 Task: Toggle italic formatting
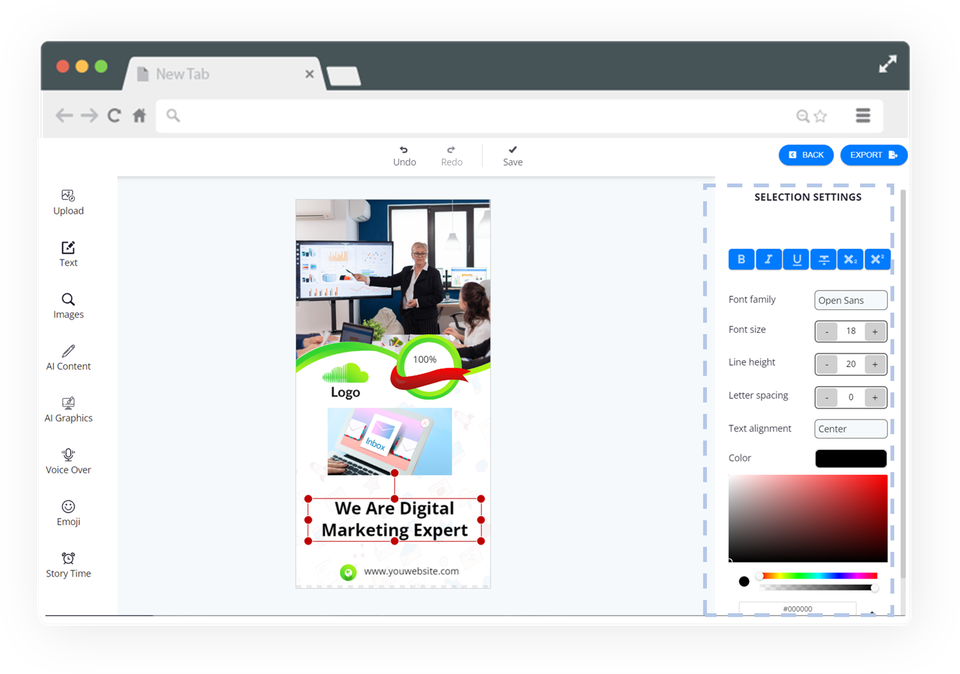click(768, 259)
